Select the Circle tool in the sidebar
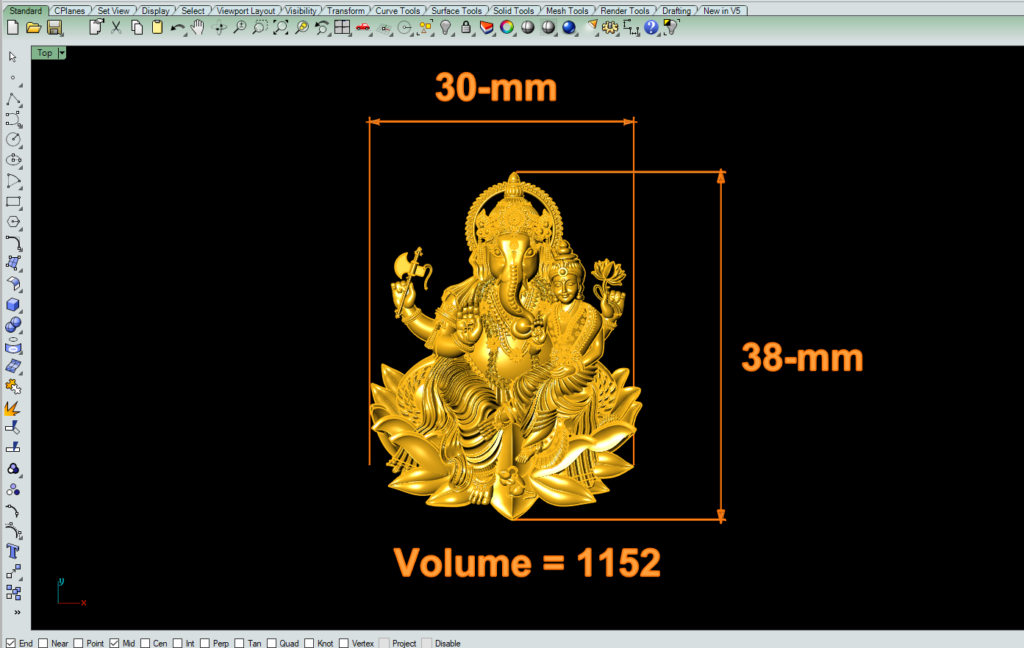Image resolution: width=1024 pixels, height=648 pixels. (x=13, y=140)
